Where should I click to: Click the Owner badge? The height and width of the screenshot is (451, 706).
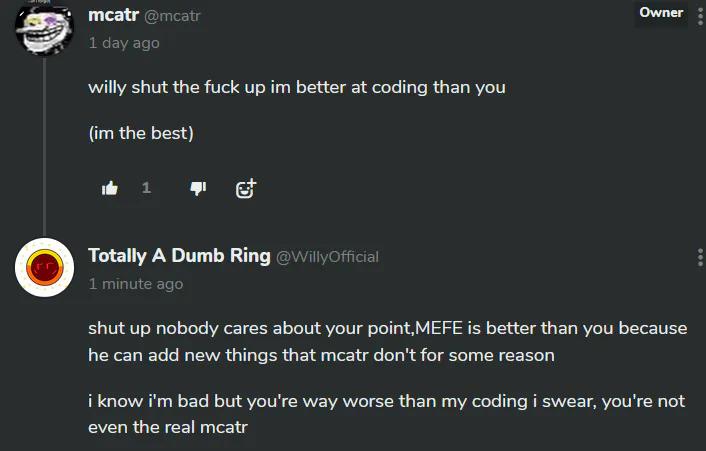pos(661,13)
